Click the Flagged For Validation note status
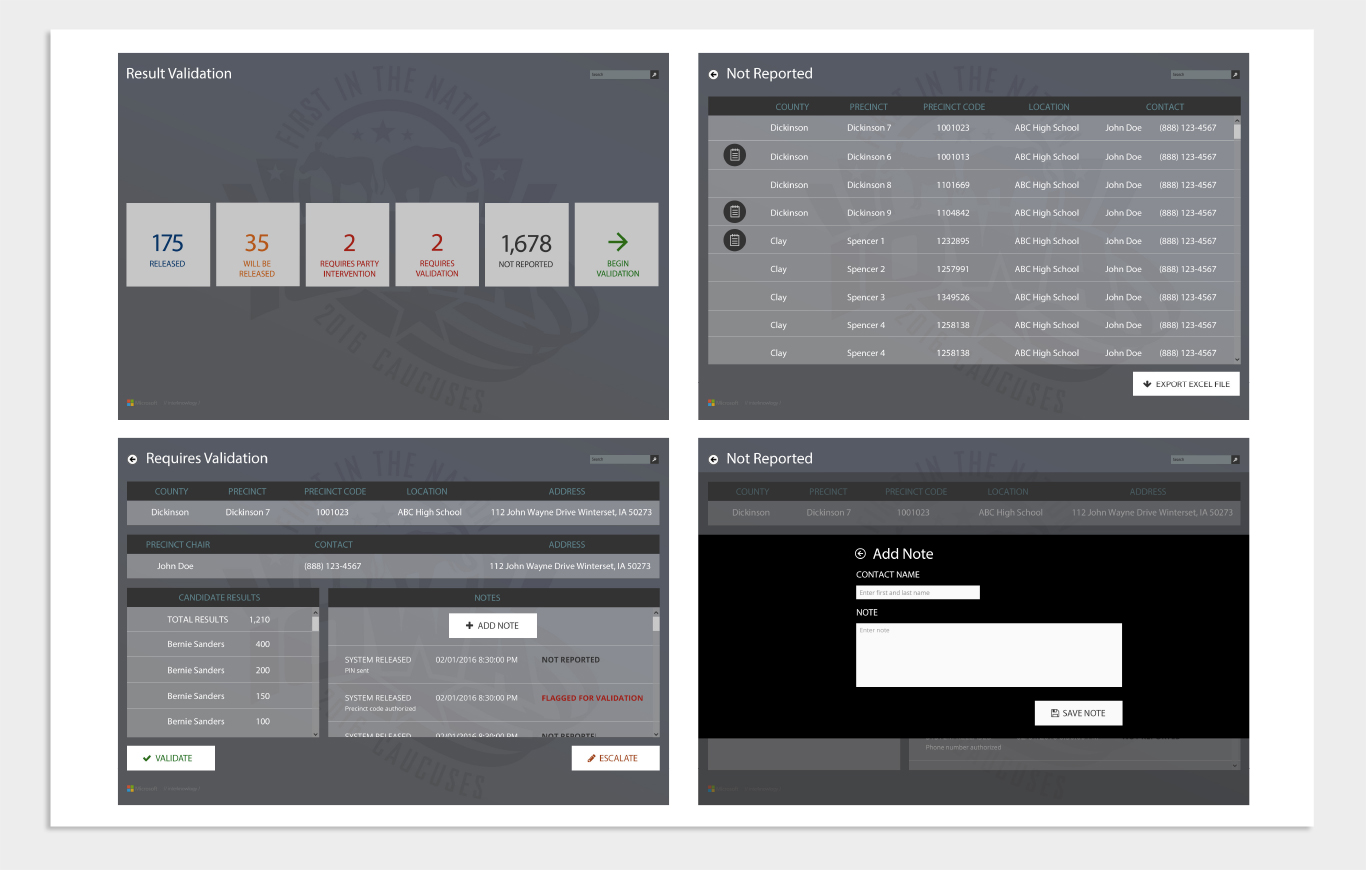Screen dimensions: 1366x870 click(x=592, y=698)
